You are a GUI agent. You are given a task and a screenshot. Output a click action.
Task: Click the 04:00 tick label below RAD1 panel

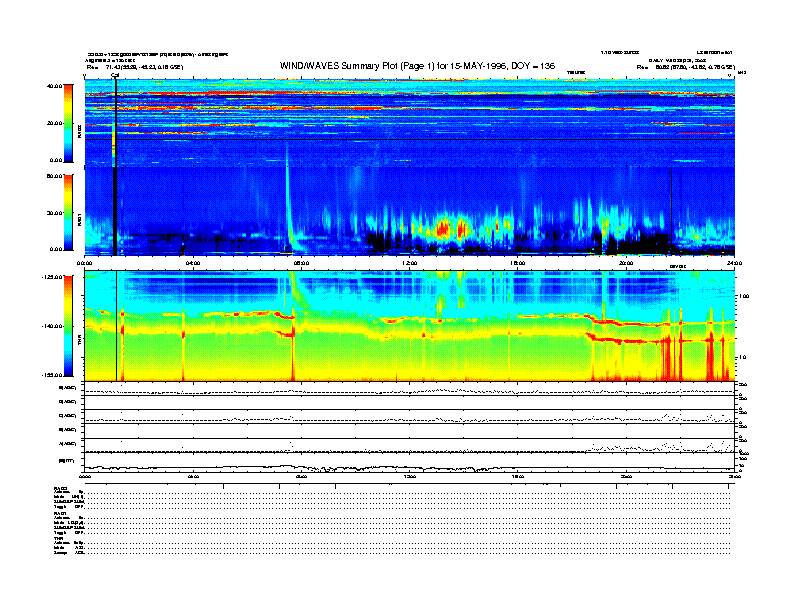[x=193, y=263]
